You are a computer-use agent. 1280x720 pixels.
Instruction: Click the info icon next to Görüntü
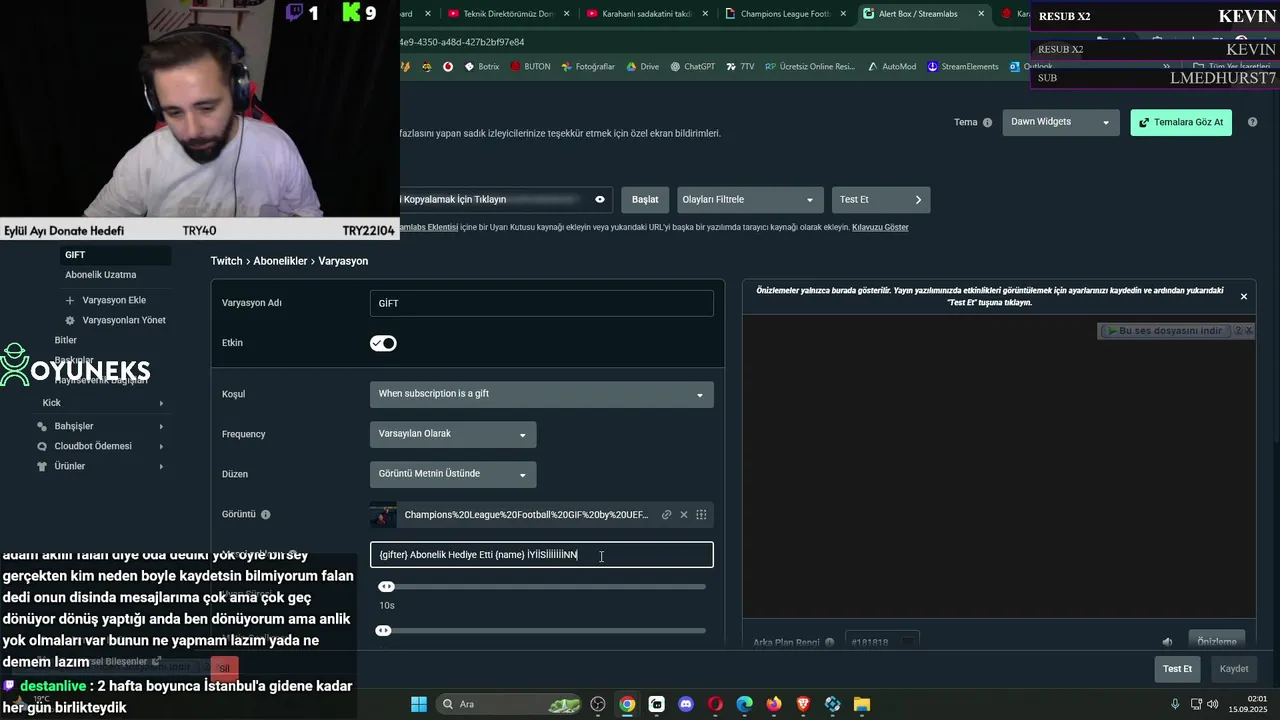[x=266, y=515]
